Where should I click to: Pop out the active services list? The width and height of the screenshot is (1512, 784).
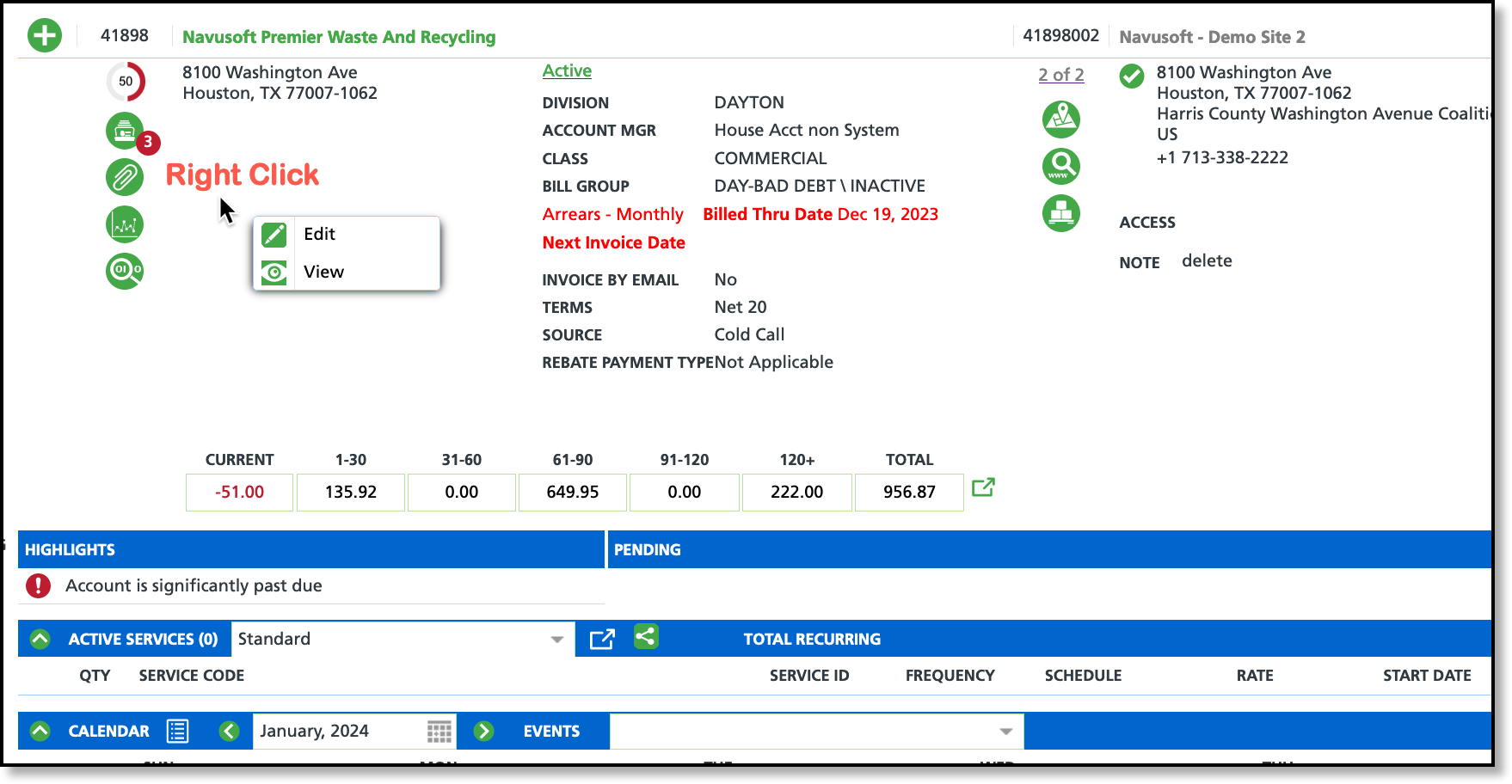(602, 639)
